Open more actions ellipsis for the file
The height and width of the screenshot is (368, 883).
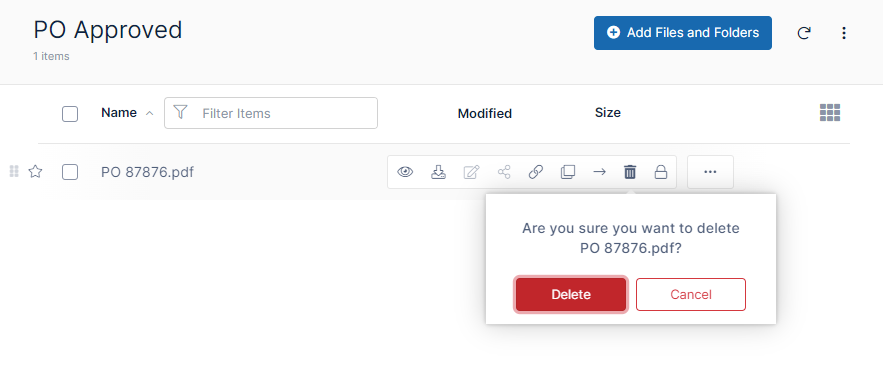click(x=711, y=172)
